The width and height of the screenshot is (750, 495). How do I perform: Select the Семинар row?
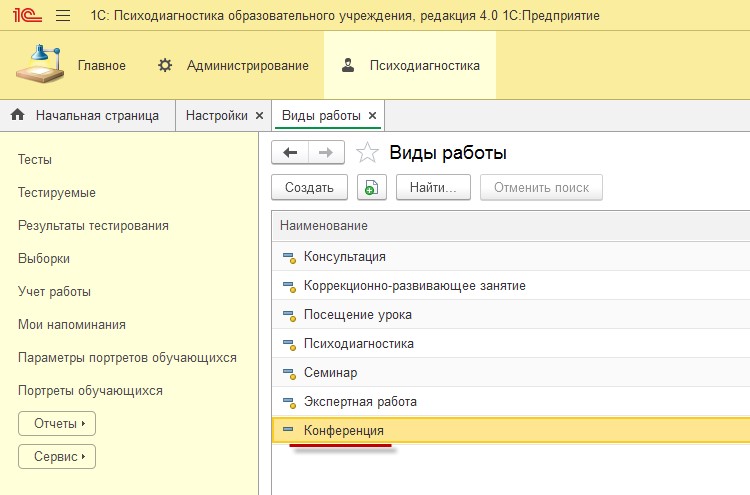[x=511, y=373]
